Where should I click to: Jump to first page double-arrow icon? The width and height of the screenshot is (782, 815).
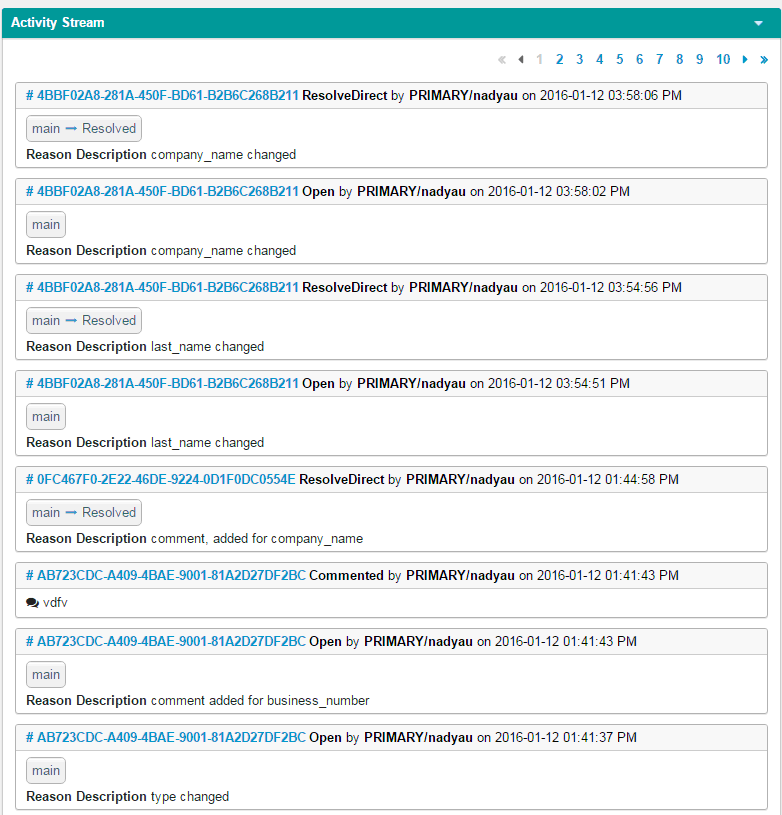502,60
